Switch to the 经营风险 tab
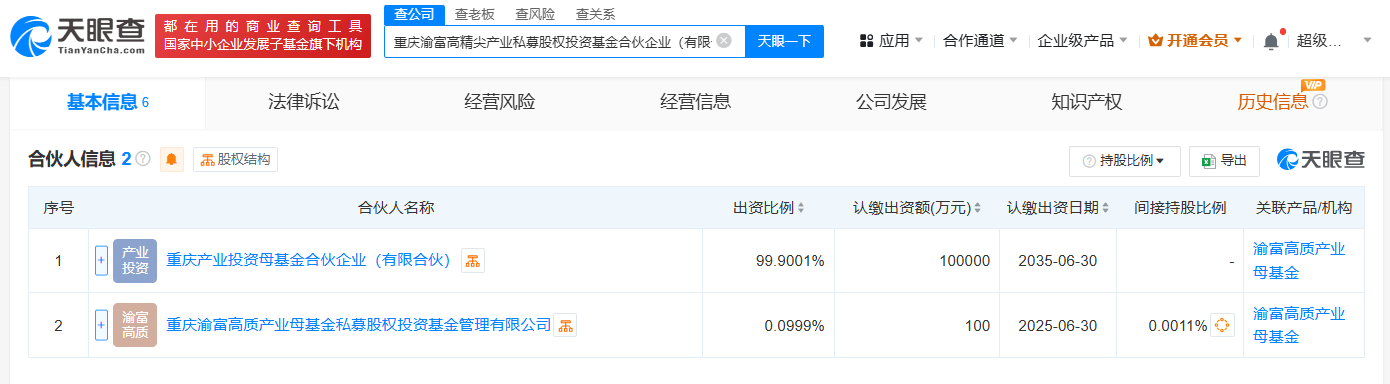 [499, 102]
